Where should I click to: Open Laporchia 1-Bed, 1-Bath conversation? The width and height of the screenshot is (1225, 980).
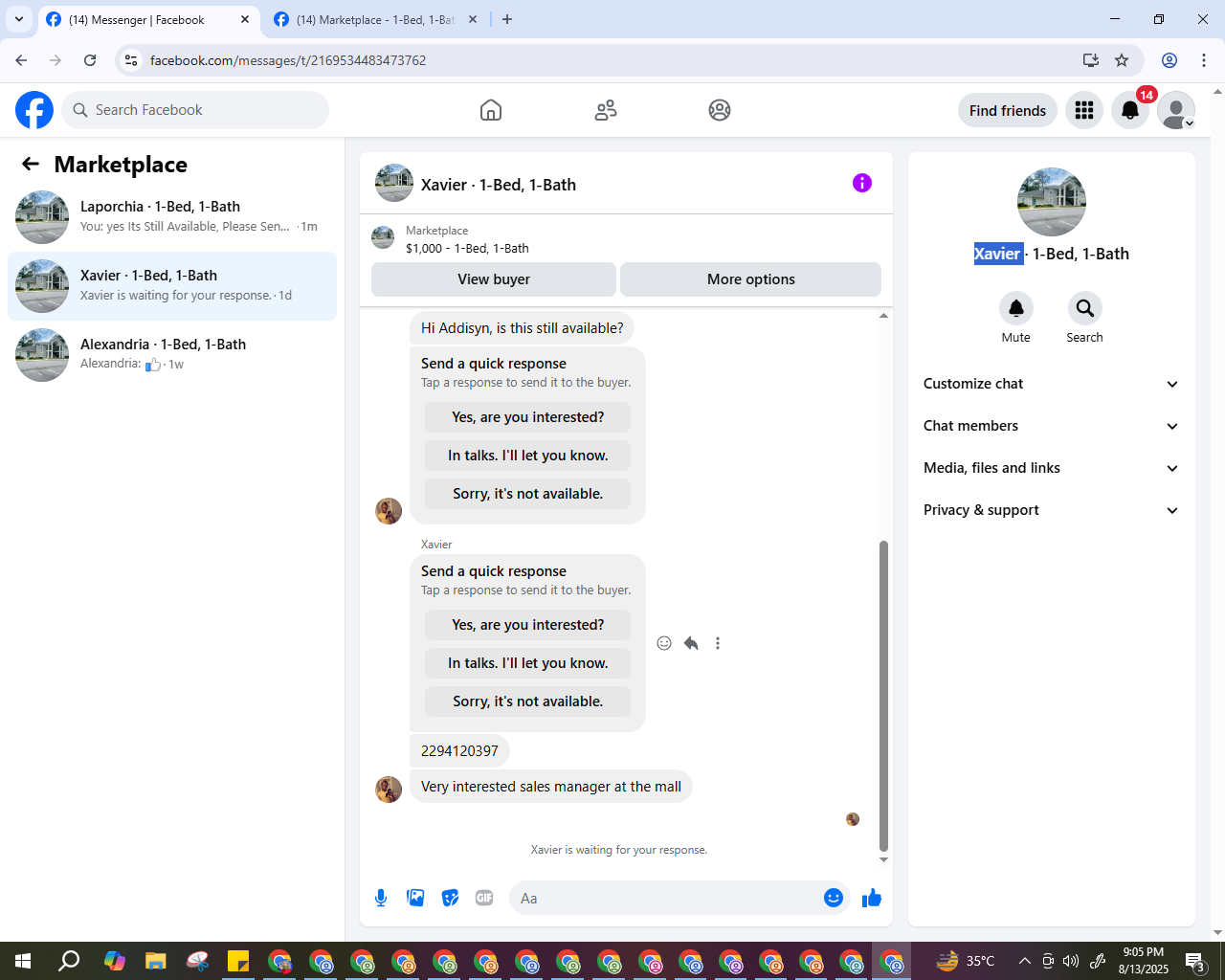pos(172,217)
